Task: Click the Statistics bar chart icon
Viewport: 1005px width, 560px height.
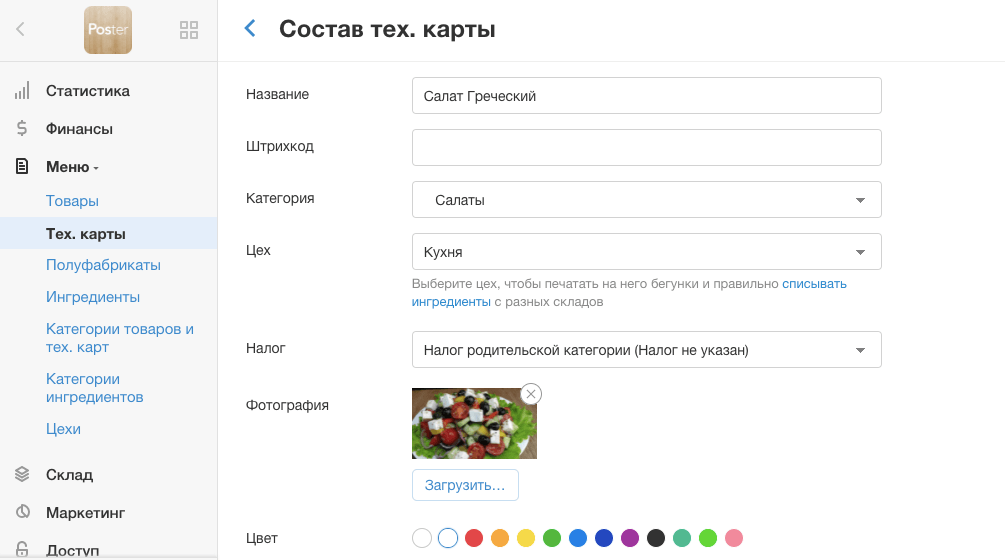Action: click(22, 91)
